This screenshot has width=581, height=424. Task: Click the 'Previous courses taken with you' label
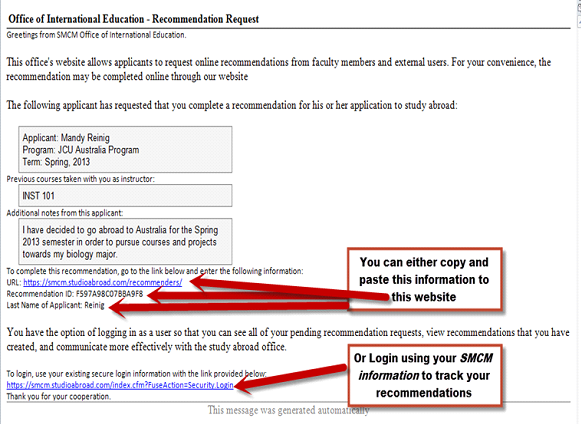click(80, 179)
